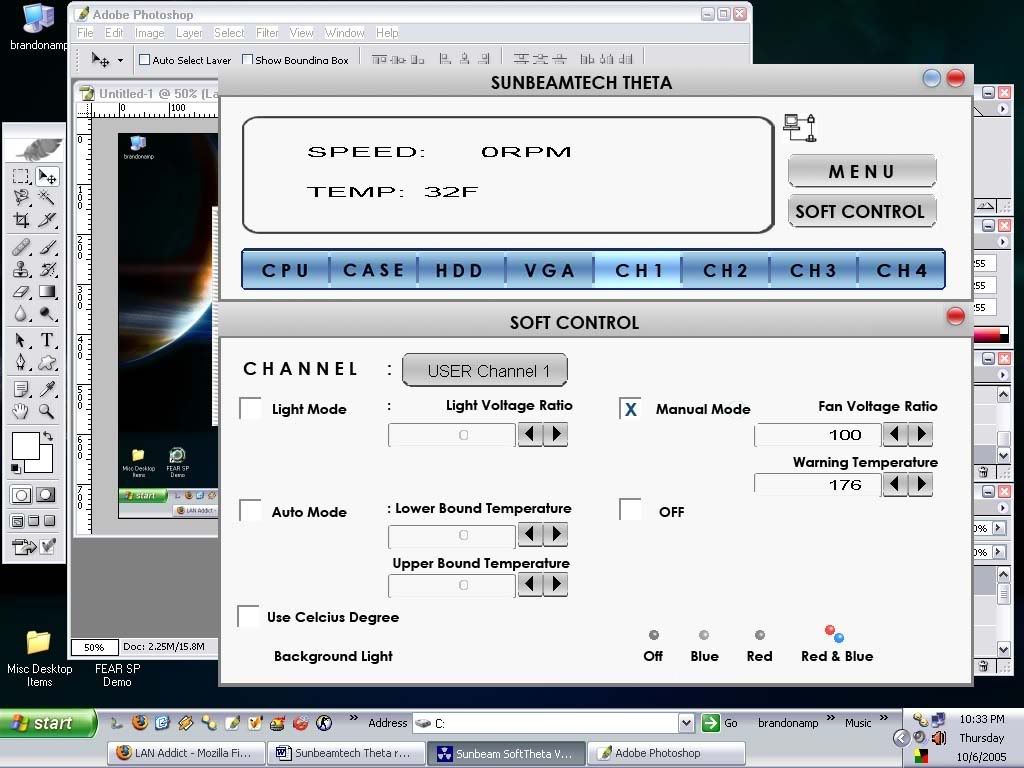Image resolution: width=1024 pixels, height=768 pixels.
Task: Select the History Brush tool
Action: 47,269
